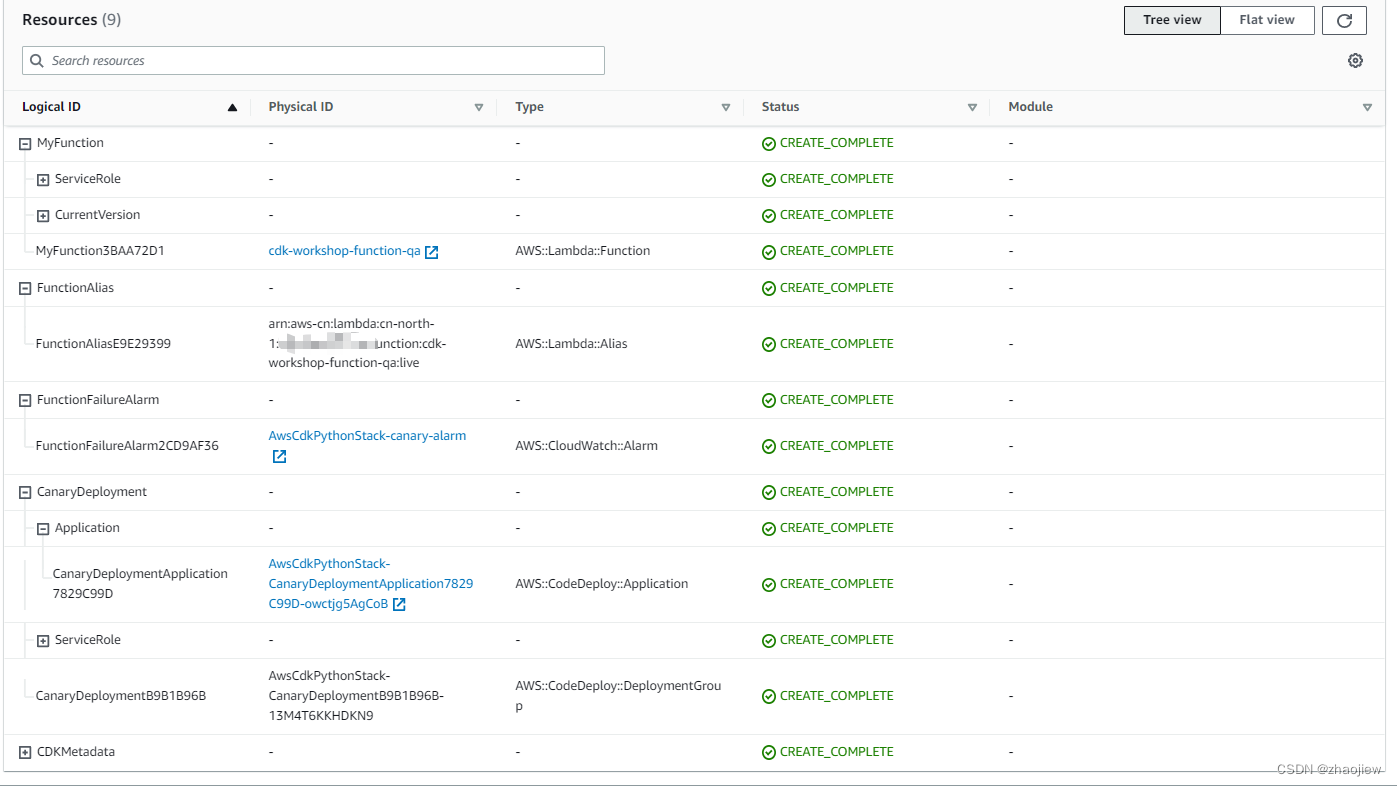Image resolution: width=1397 pixels, height=786 pixels.
Task: Expand ServiceRole under CanaryDeployment
Action: [x=43, y=641]
